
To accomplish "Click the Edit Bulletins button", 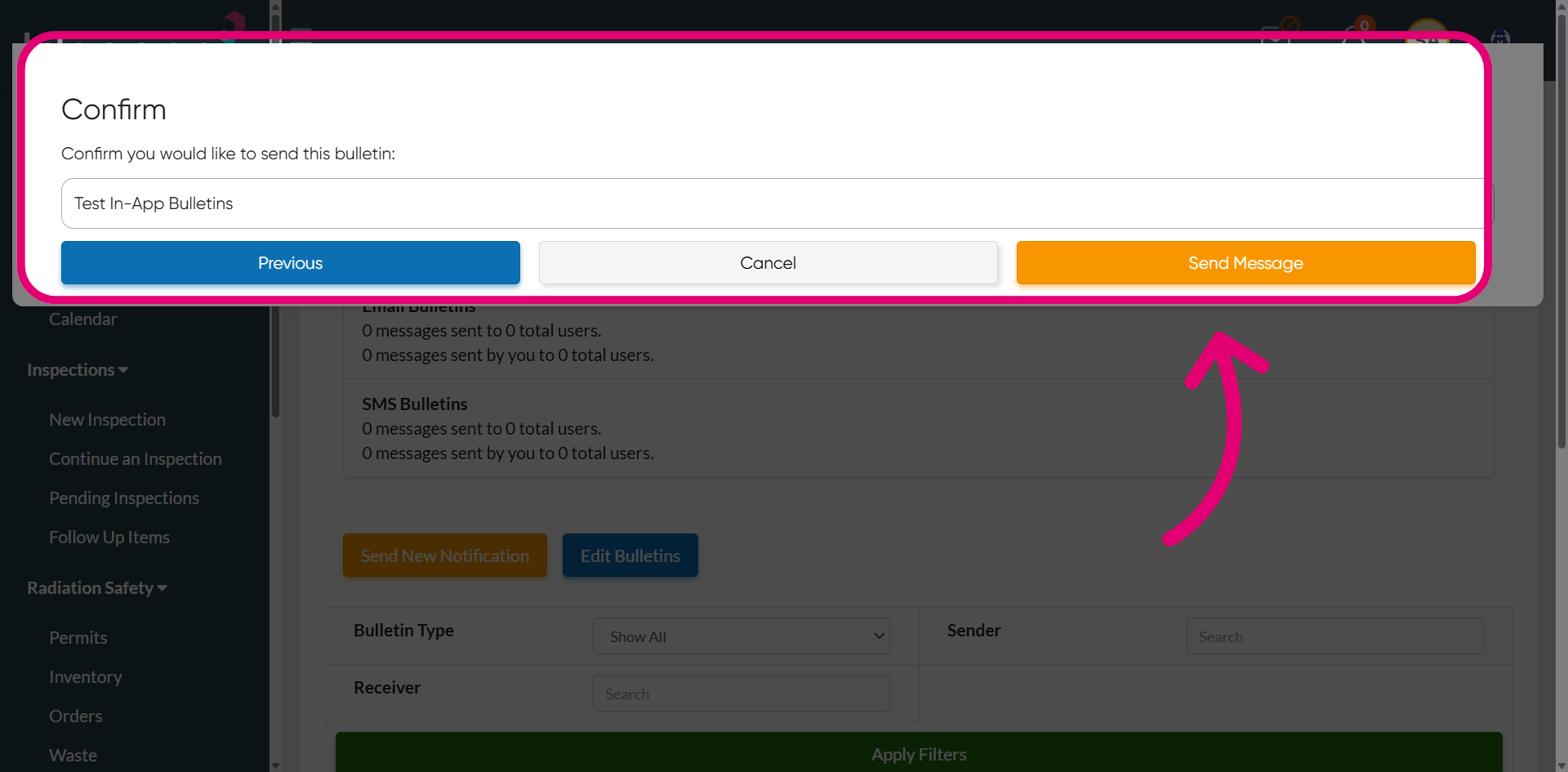I will 630,556.
